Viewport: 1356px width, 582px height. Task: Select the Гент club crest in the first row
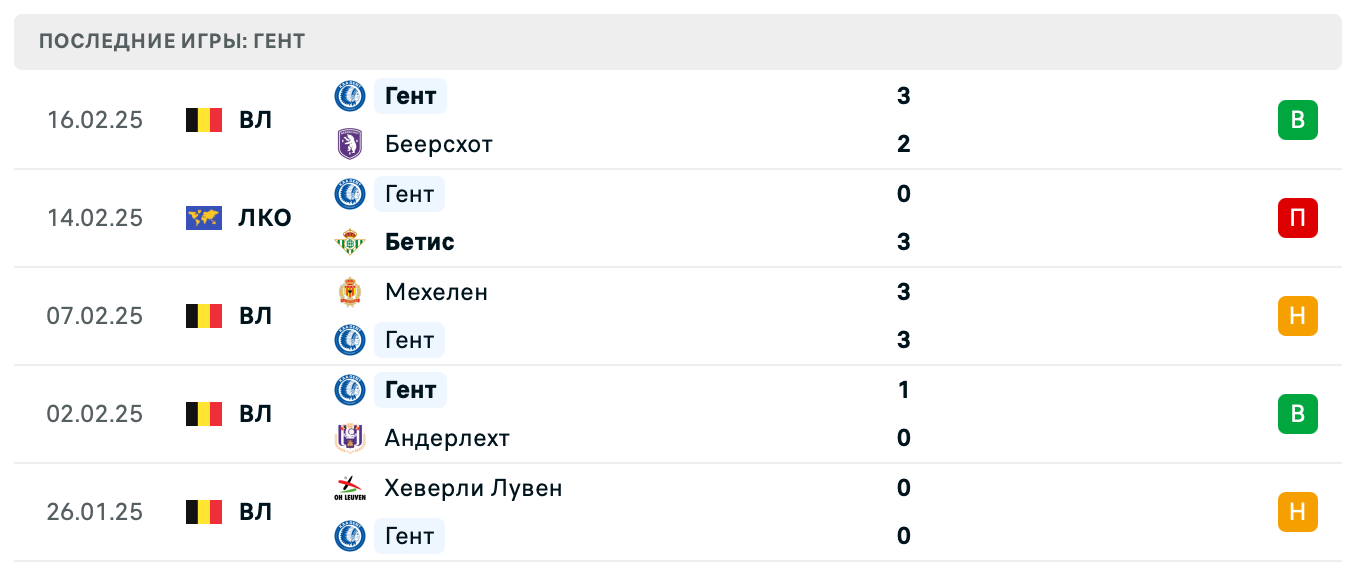348,95
